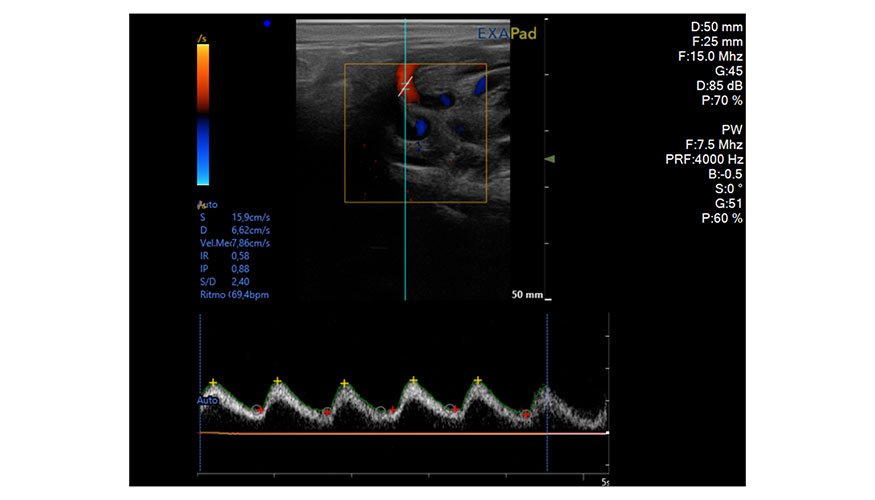
Task: Click the G:51 PW gain parameter
Action: pos(729,204)
